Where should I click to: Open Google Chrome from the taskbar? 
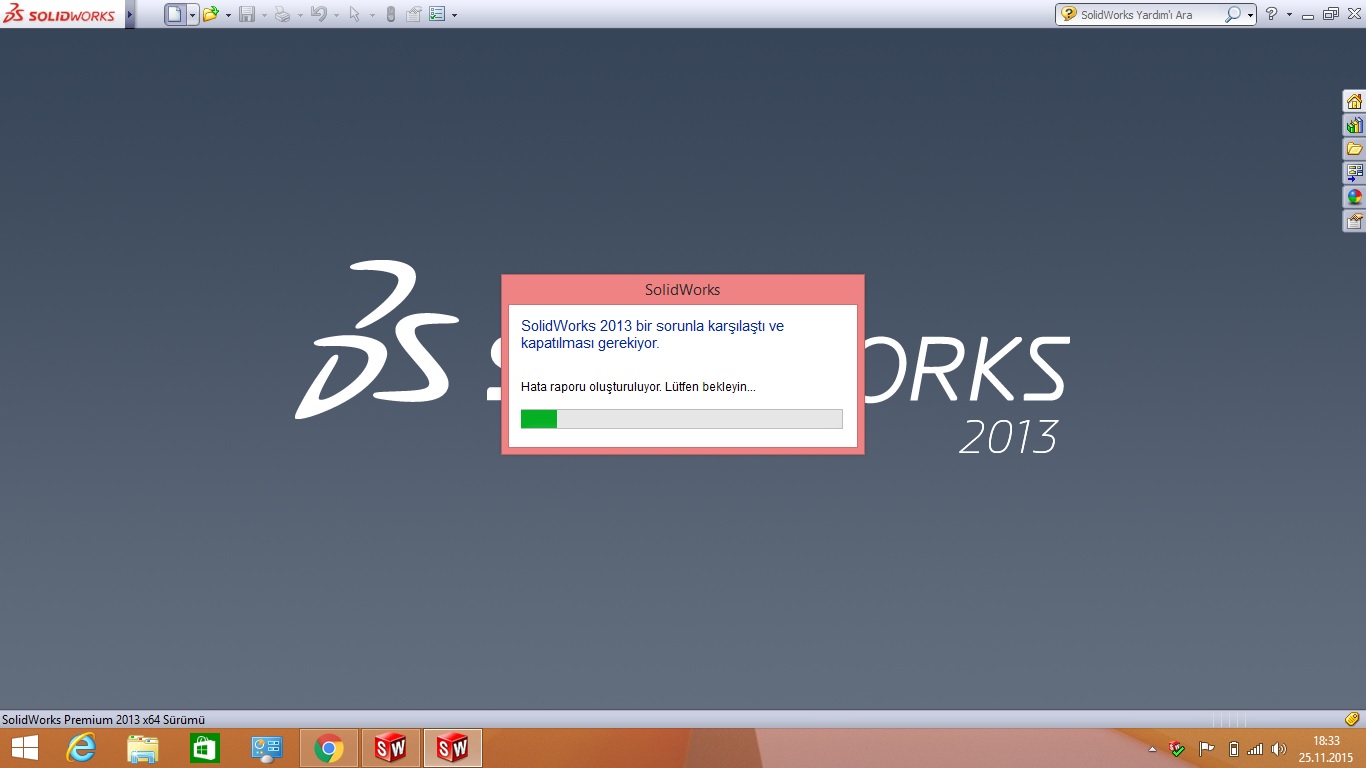click(329, 747)
